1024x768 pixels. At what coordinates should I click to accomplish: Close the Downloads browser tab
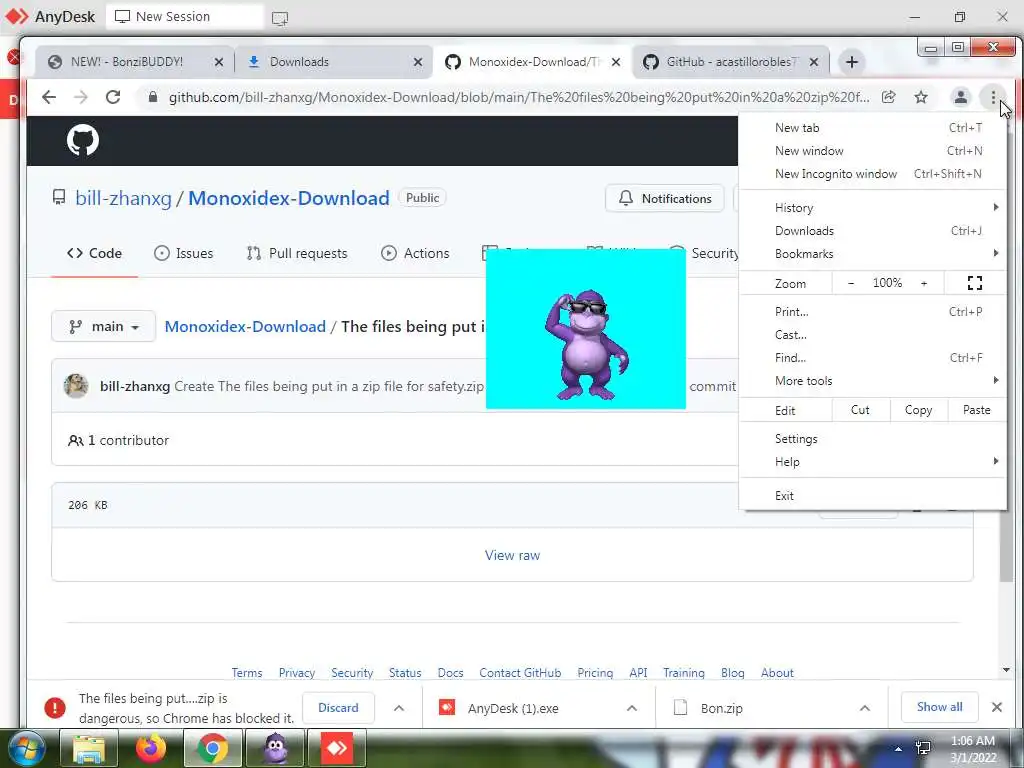point(418,62)
